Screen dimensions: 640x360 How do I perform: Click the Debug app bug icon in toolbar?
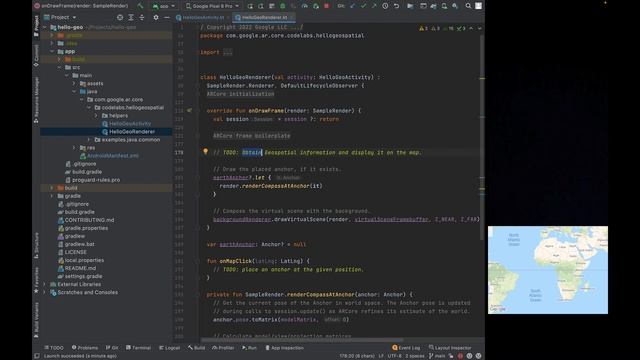click(283, 6)
